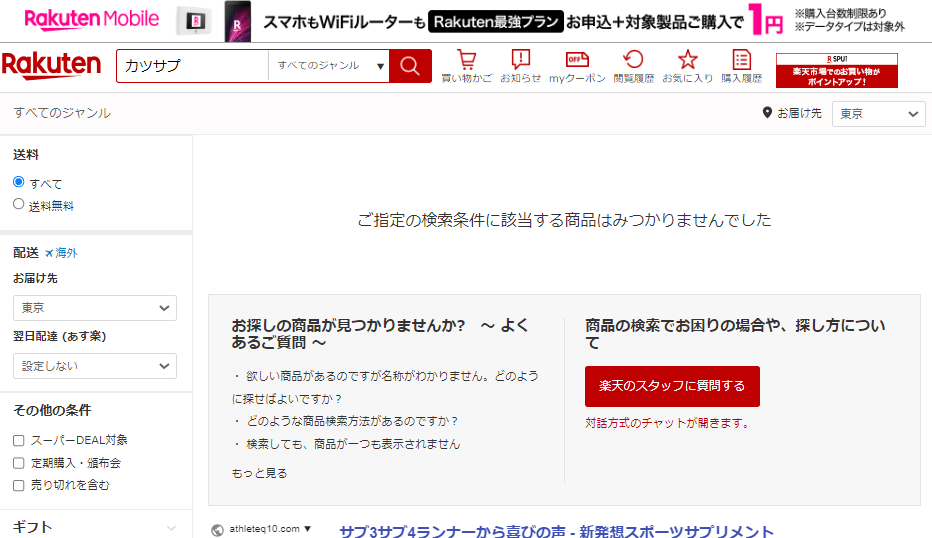Check the 売り切れを含む checkbox
Viewport: 932px width, 538px height.
18,486
